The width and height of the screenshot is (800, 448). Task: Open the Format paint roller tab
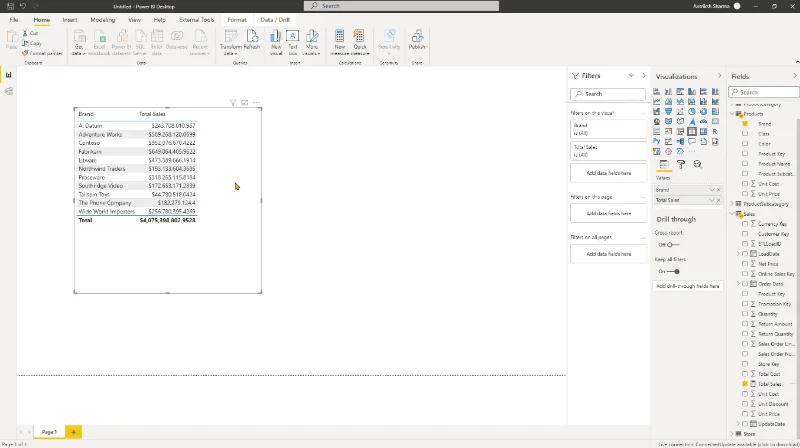681,164
